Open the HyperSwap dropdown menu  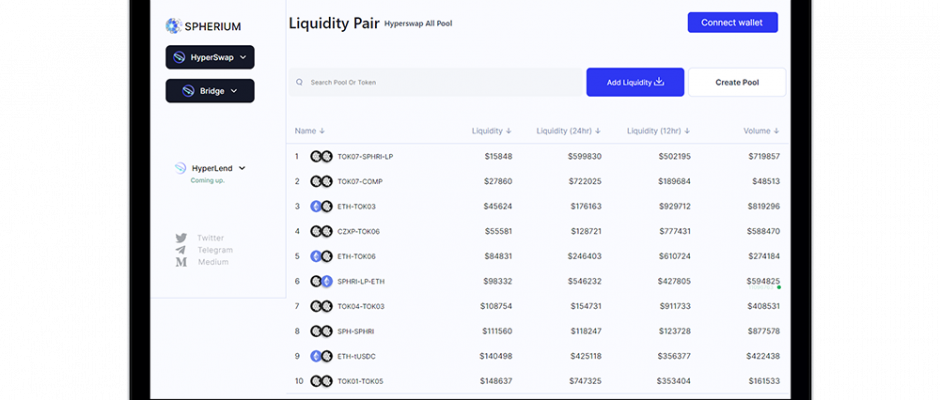coord(210,58)
